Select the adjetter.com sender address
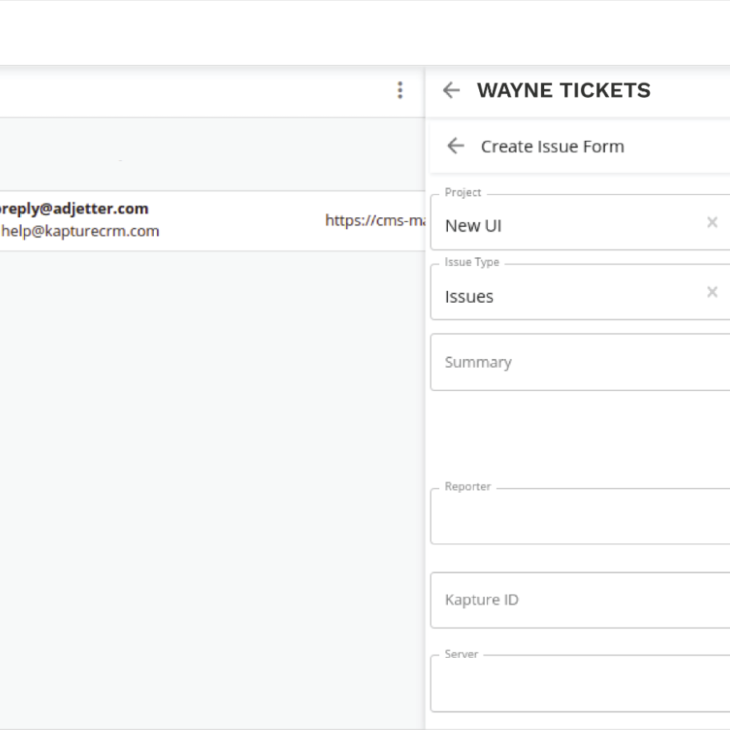 [74, 209]
